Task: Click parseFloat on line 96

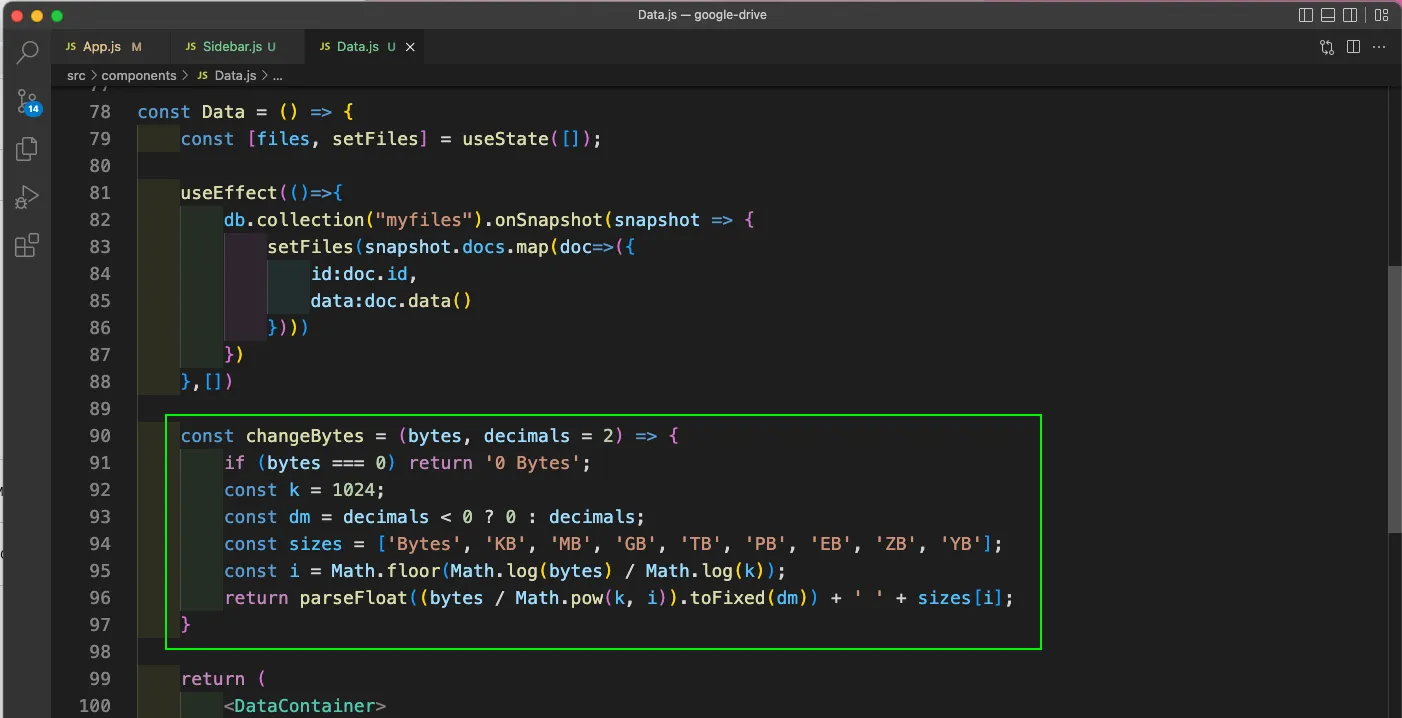Action: (354, 598)
